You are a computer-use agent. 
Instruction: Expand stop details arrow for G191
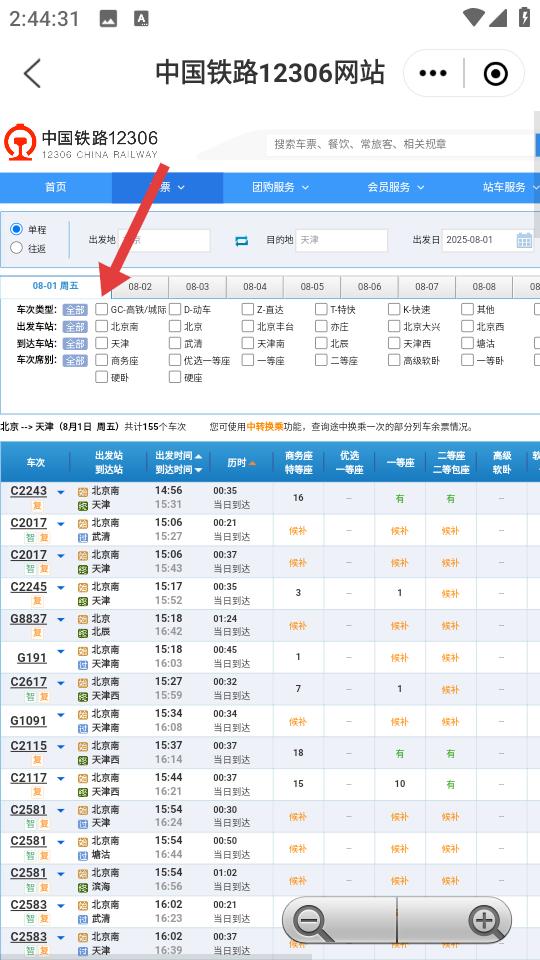coord(61,651)
